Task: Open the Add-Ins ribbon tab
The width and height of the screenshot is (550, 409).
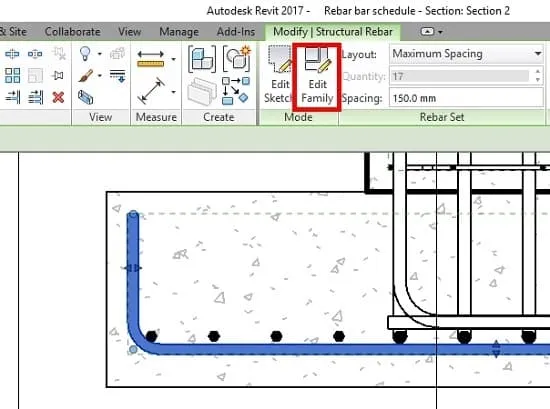Action: (236, 32)
